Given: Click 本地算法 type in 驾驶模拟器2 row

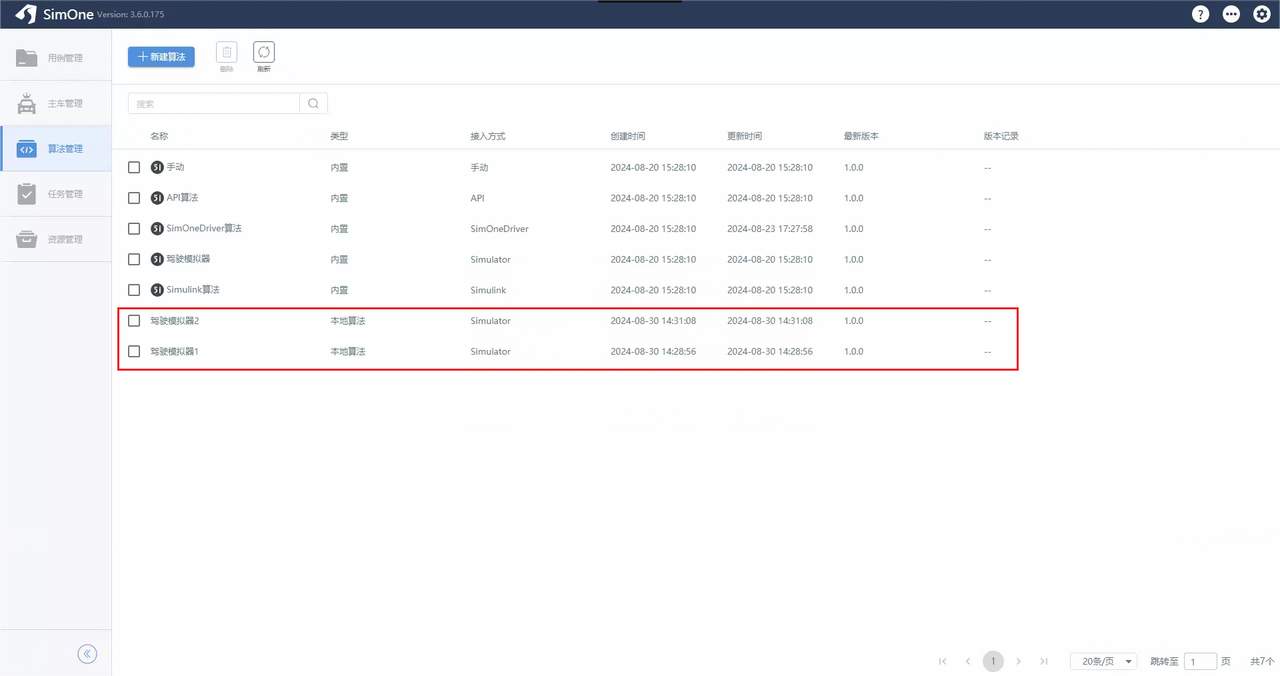Looking at the screenshot, I should point(348,321).
